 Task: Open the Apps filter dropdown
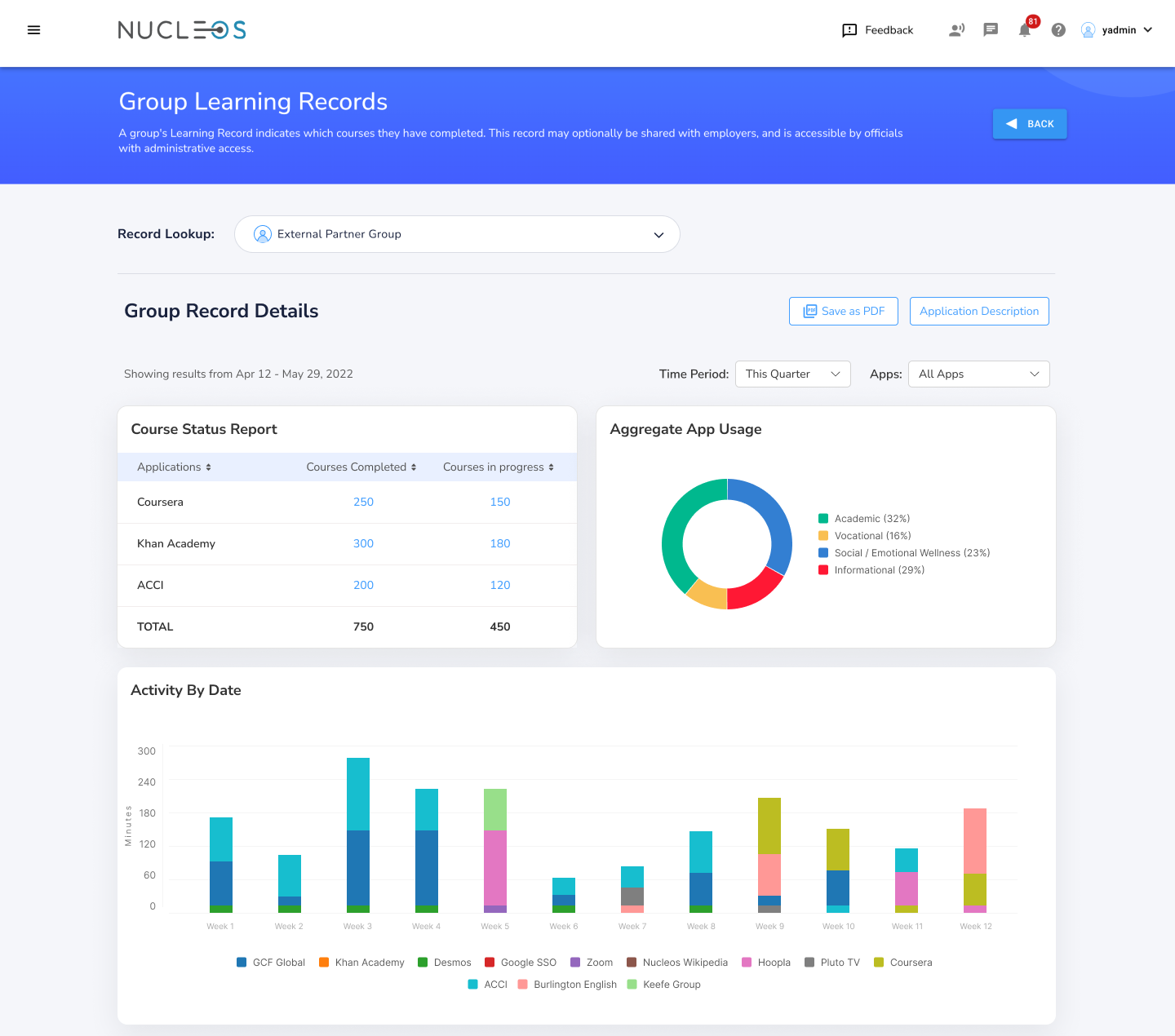coord(979,374)
